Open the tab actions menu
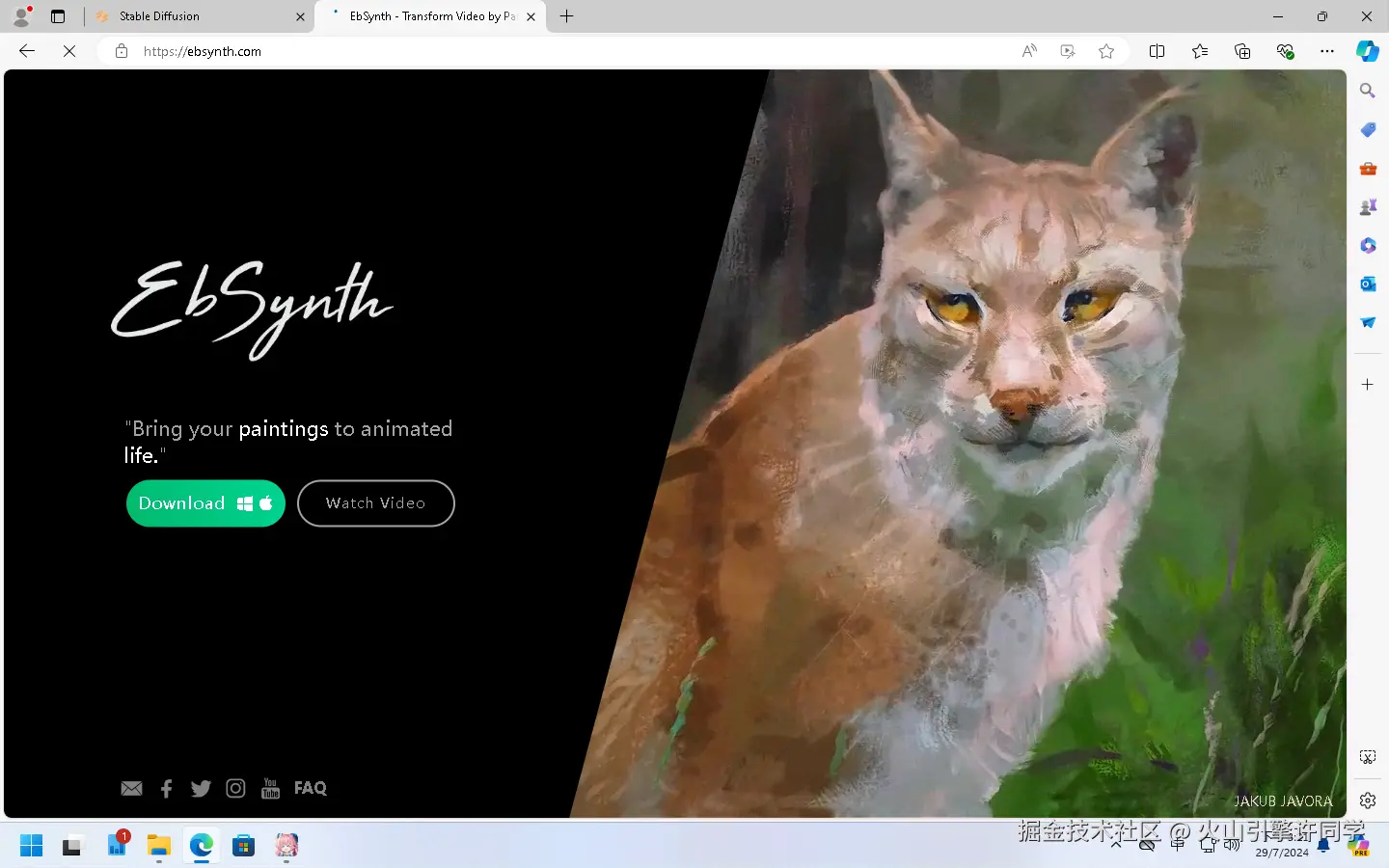Viewport: 1389px width, 868px height. click(x=58, y=16)
